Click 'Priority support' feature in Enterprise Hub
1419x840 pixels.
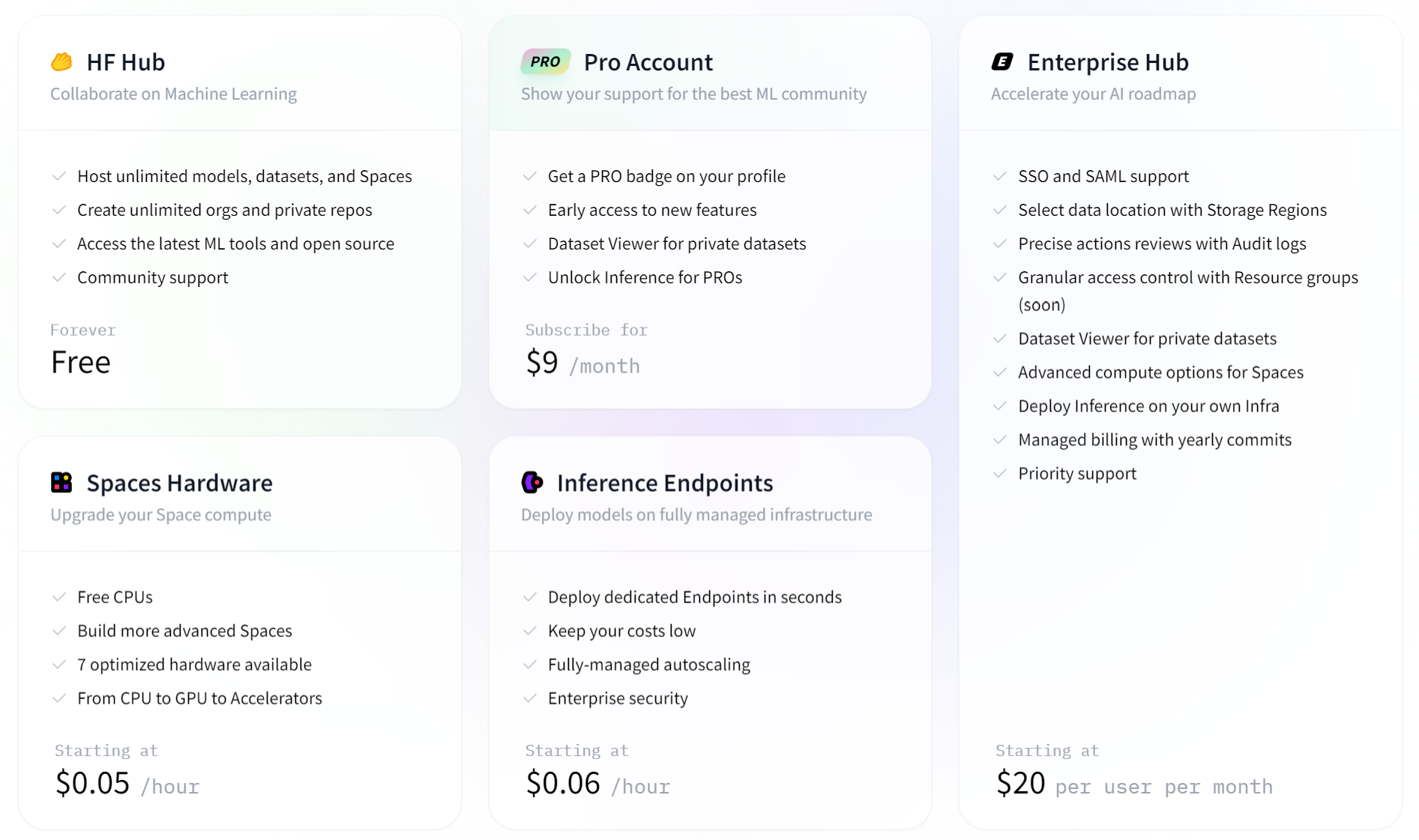[x=1076, y=474]
